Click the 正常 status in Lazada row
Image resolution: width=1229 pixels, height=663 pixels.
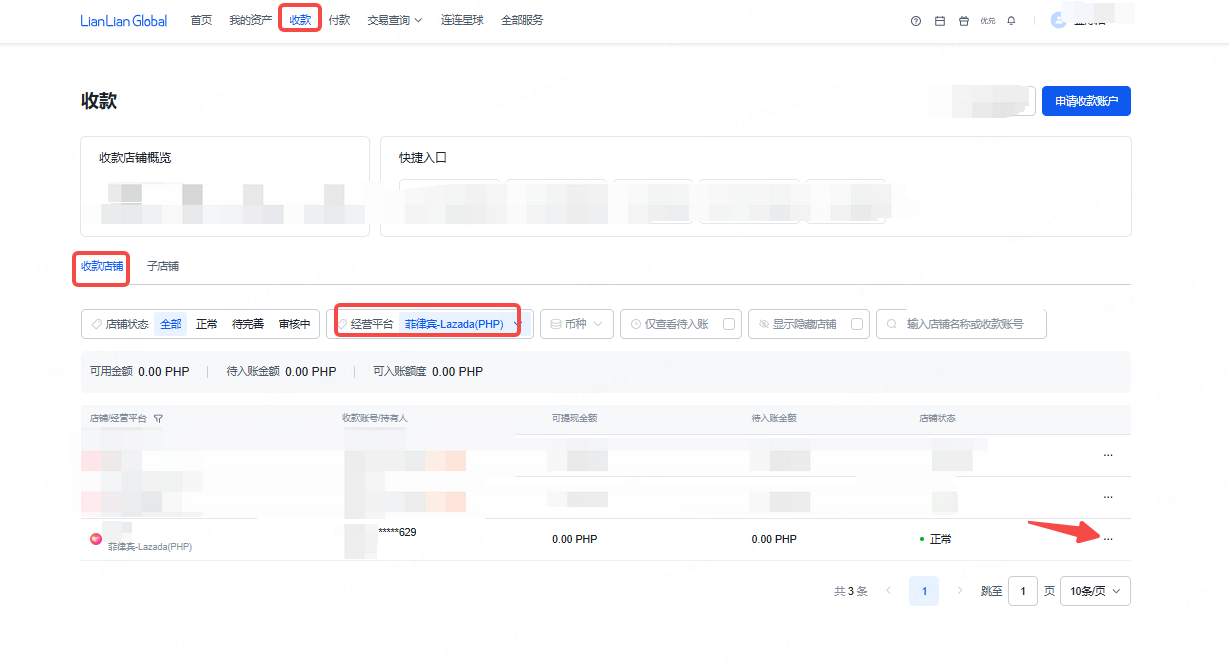[x=935, y=539]
